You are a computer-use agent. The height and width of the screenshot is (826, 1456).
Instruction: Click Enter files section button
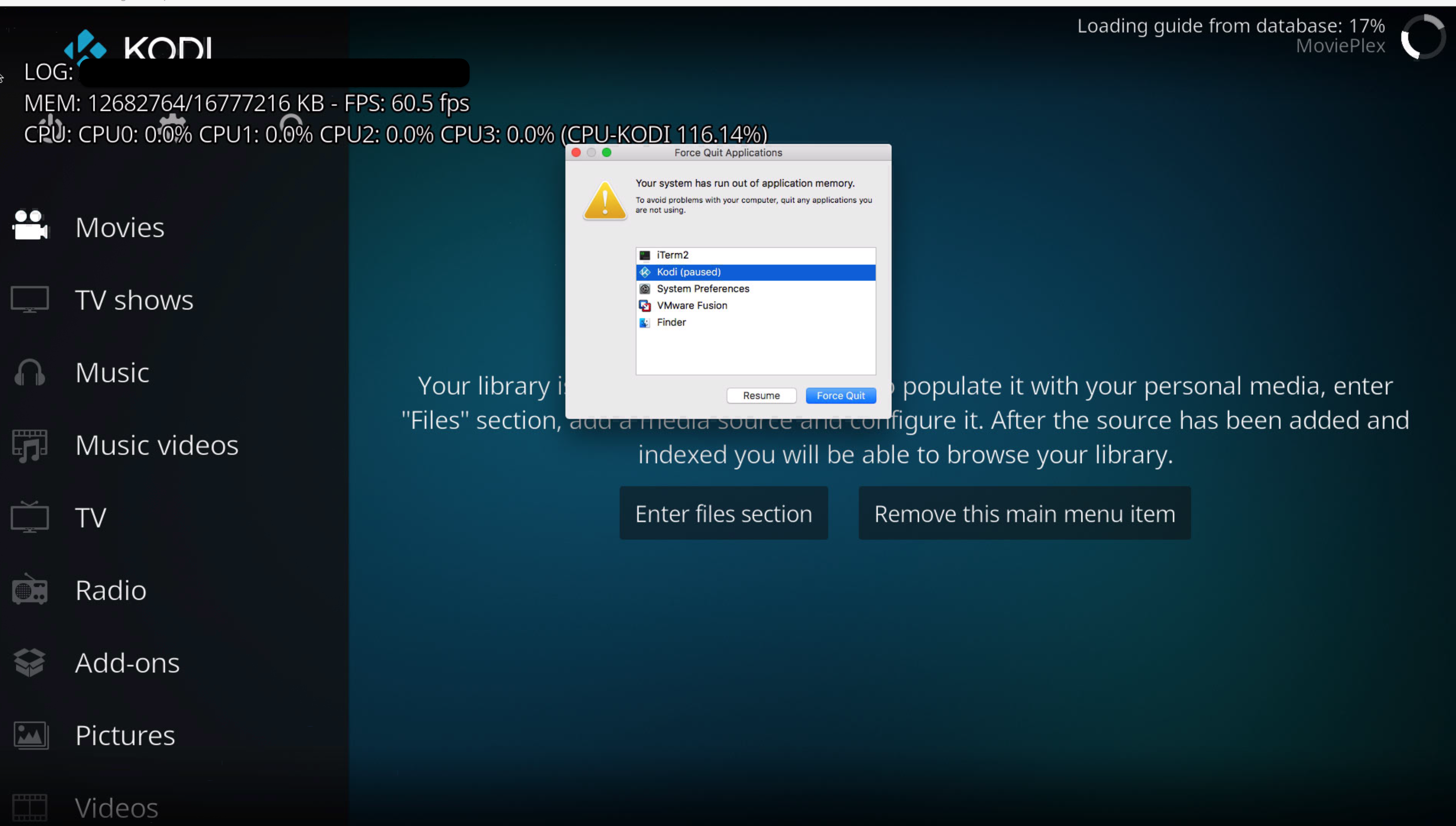723,513
